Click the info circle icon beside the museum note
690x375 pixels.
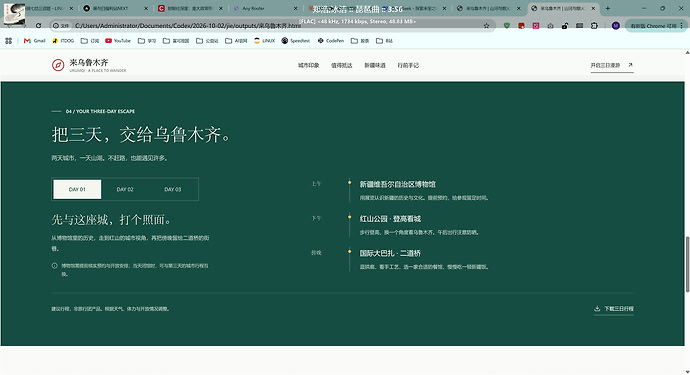click(55, 265)
